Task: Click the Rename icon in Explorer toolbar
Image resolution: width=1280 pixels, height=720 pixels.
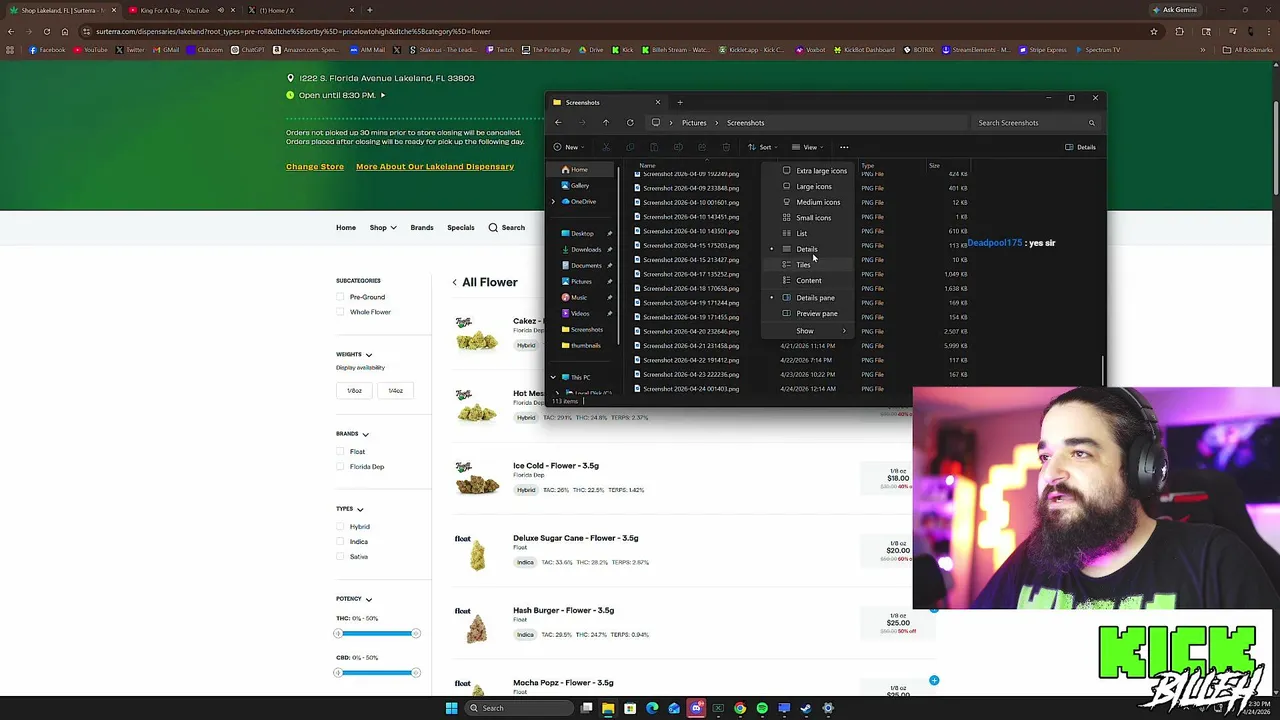Action: click(678, 147)
